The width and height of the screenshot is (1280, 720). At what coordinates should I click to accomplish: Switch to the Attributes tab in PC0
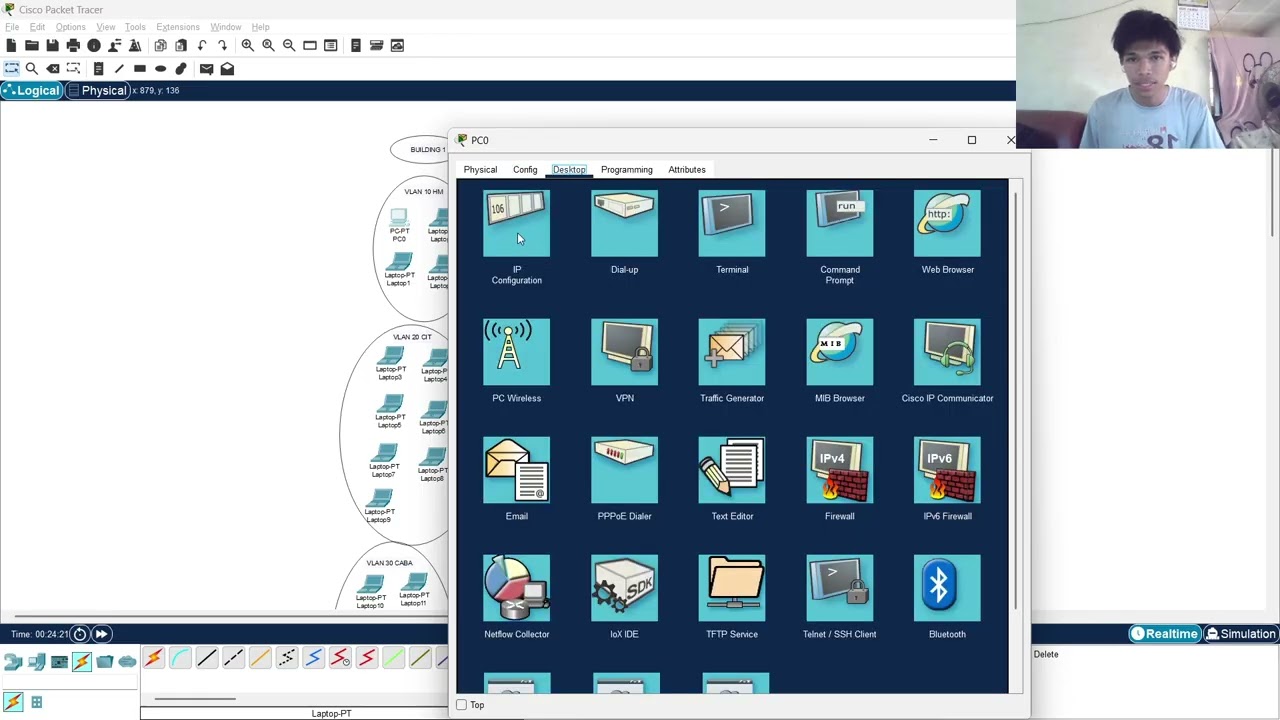pos(687,170)
